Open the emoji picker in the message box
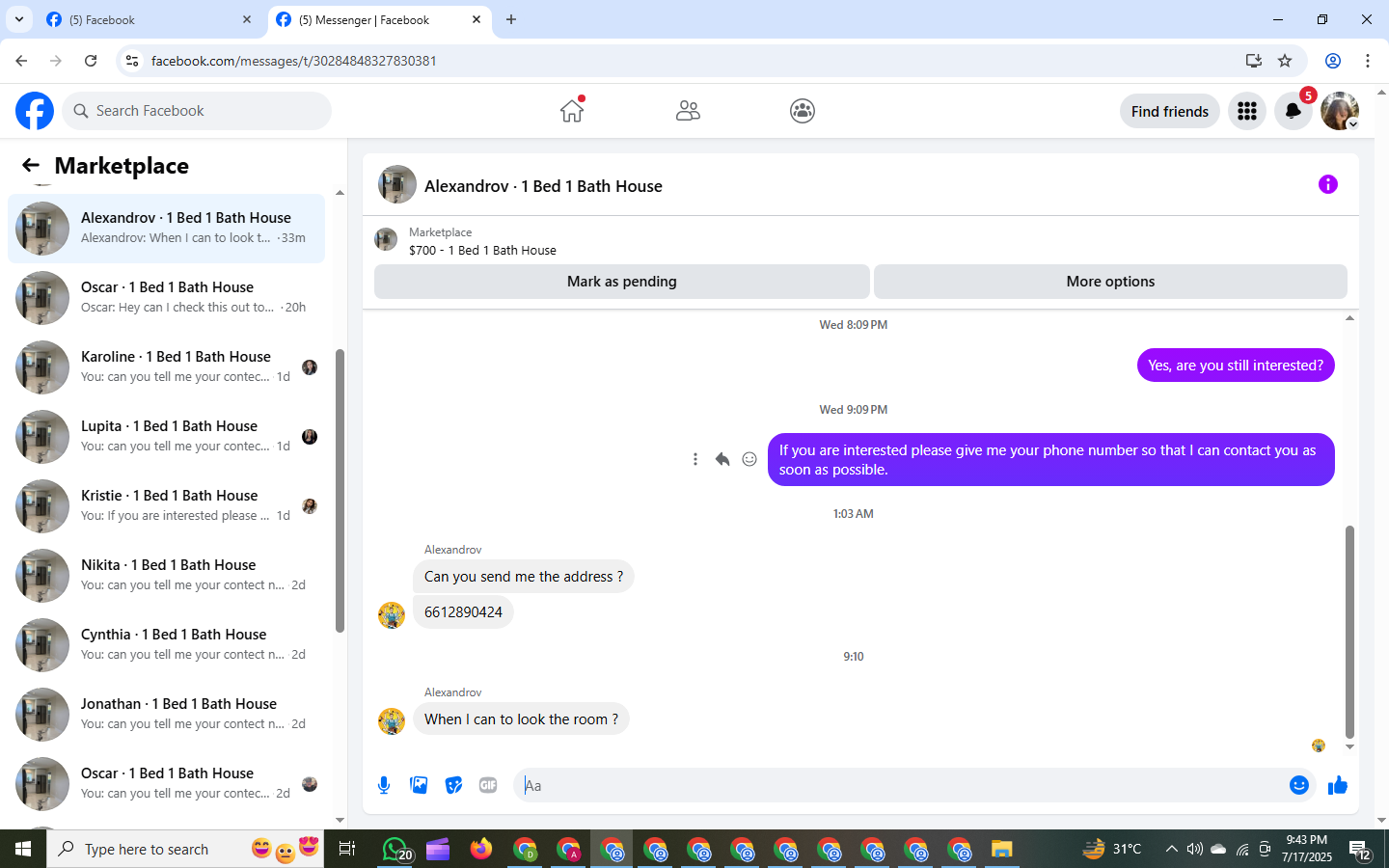This screenshot has width=1389, height=868. [1299, 785]
